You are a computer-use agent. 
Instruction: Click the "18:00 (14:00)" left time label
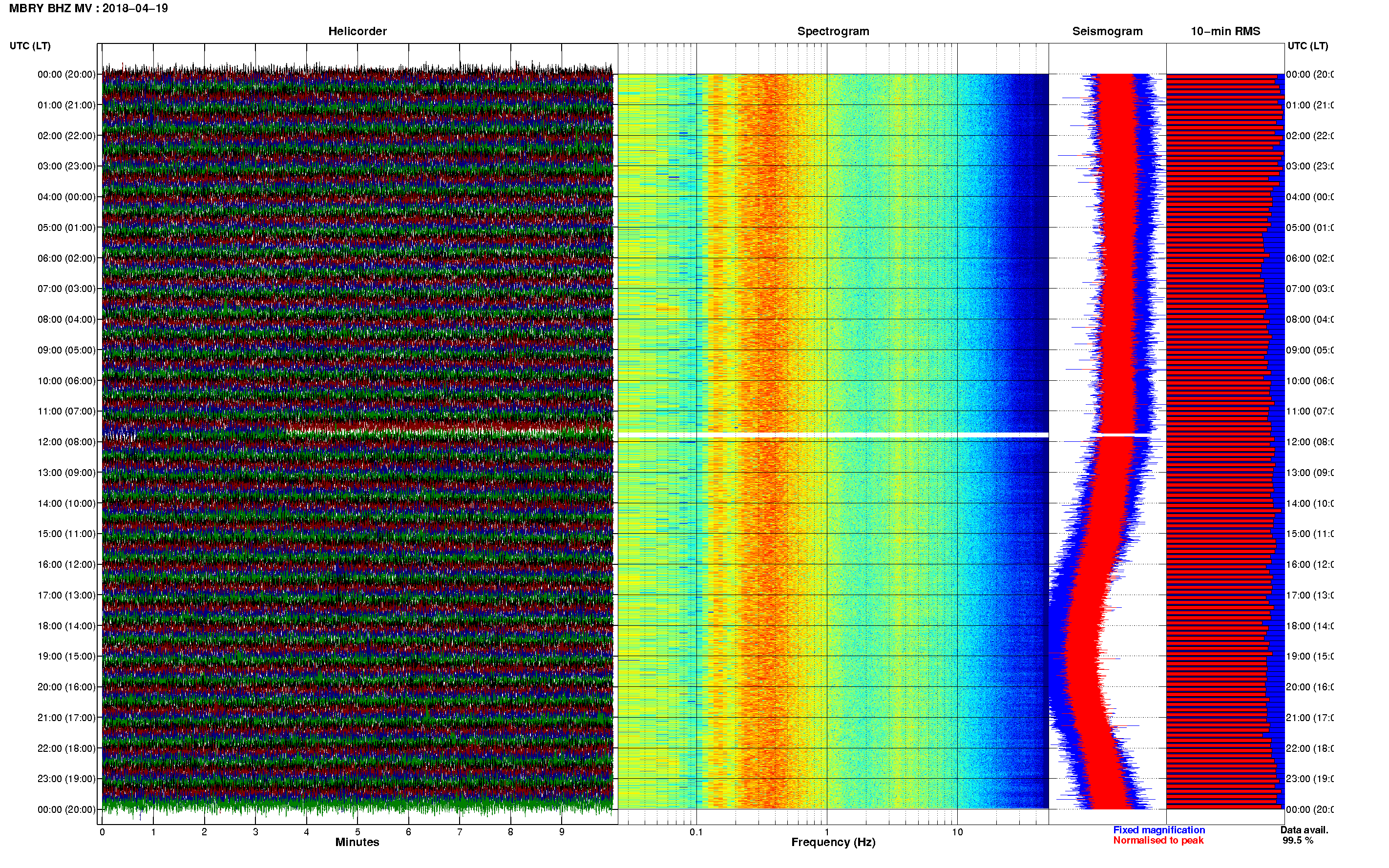pyautogui.click(x=66, y=626)
